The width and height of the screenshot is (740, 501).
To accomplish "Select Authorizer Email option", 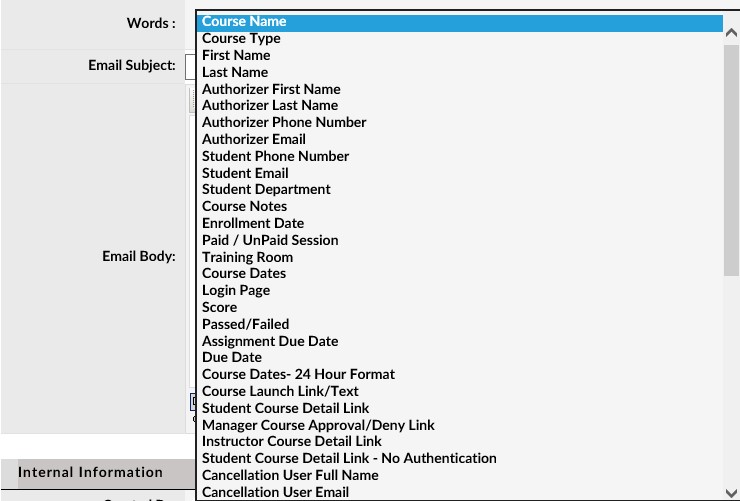I will [459, 140].
